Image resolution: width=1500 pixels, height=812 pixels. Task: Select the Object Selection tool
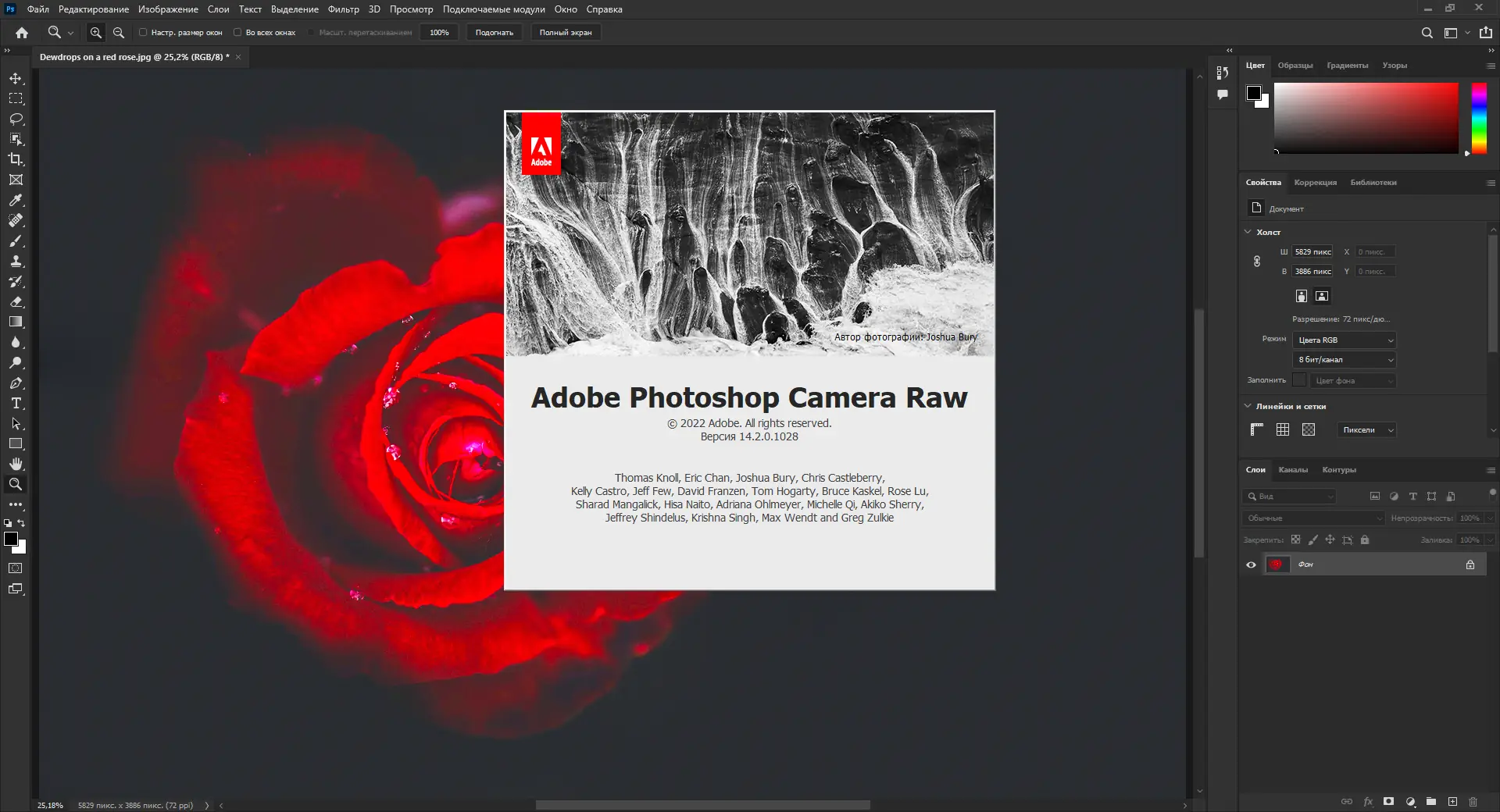pyautogui.click(x=16, y=139)
